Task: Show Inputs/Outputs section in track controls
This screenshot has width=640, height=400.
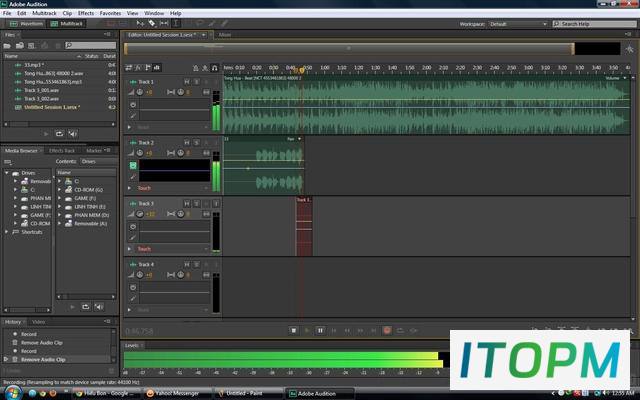Action: pos(129,68)
